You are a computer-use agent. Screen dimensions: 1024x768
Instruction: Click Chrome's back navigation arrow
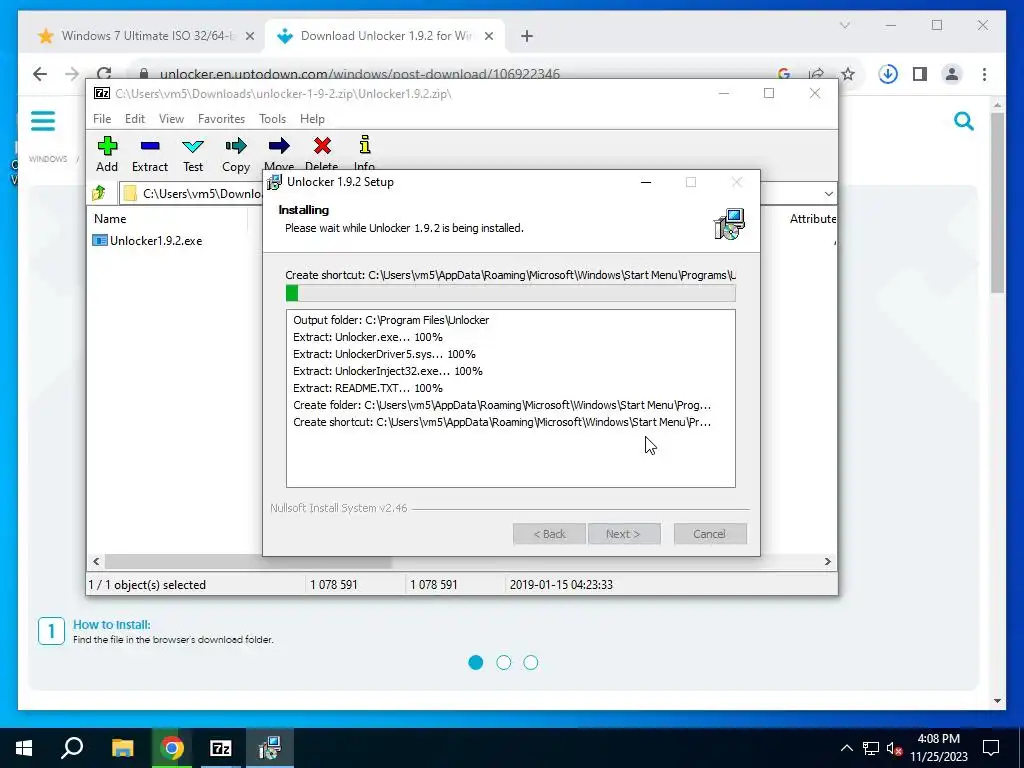click(x=40, y=74)
